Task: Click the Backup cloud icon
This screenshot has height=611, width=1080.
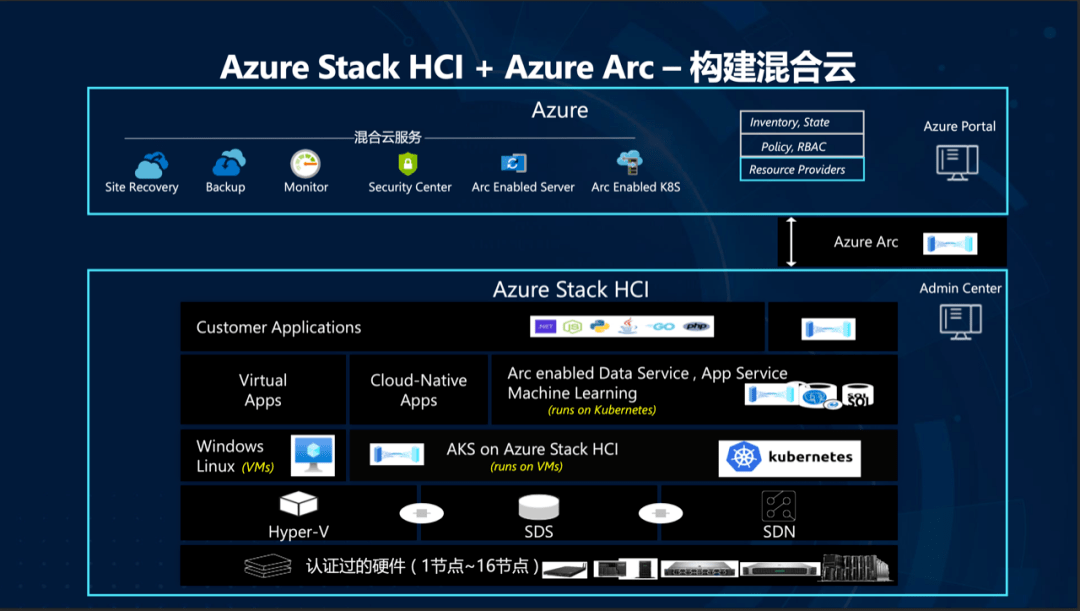Action: 229,163
